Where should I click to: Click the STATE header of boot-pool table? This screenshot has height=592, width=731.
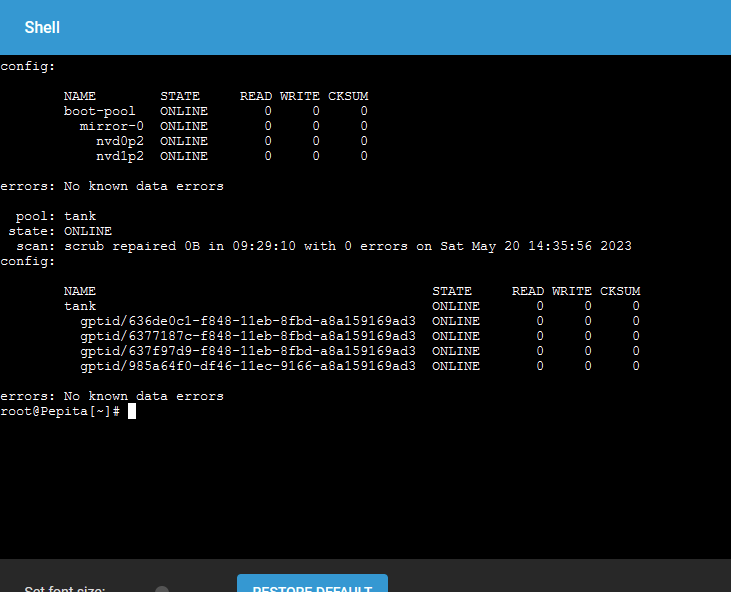tap(180, 96)
